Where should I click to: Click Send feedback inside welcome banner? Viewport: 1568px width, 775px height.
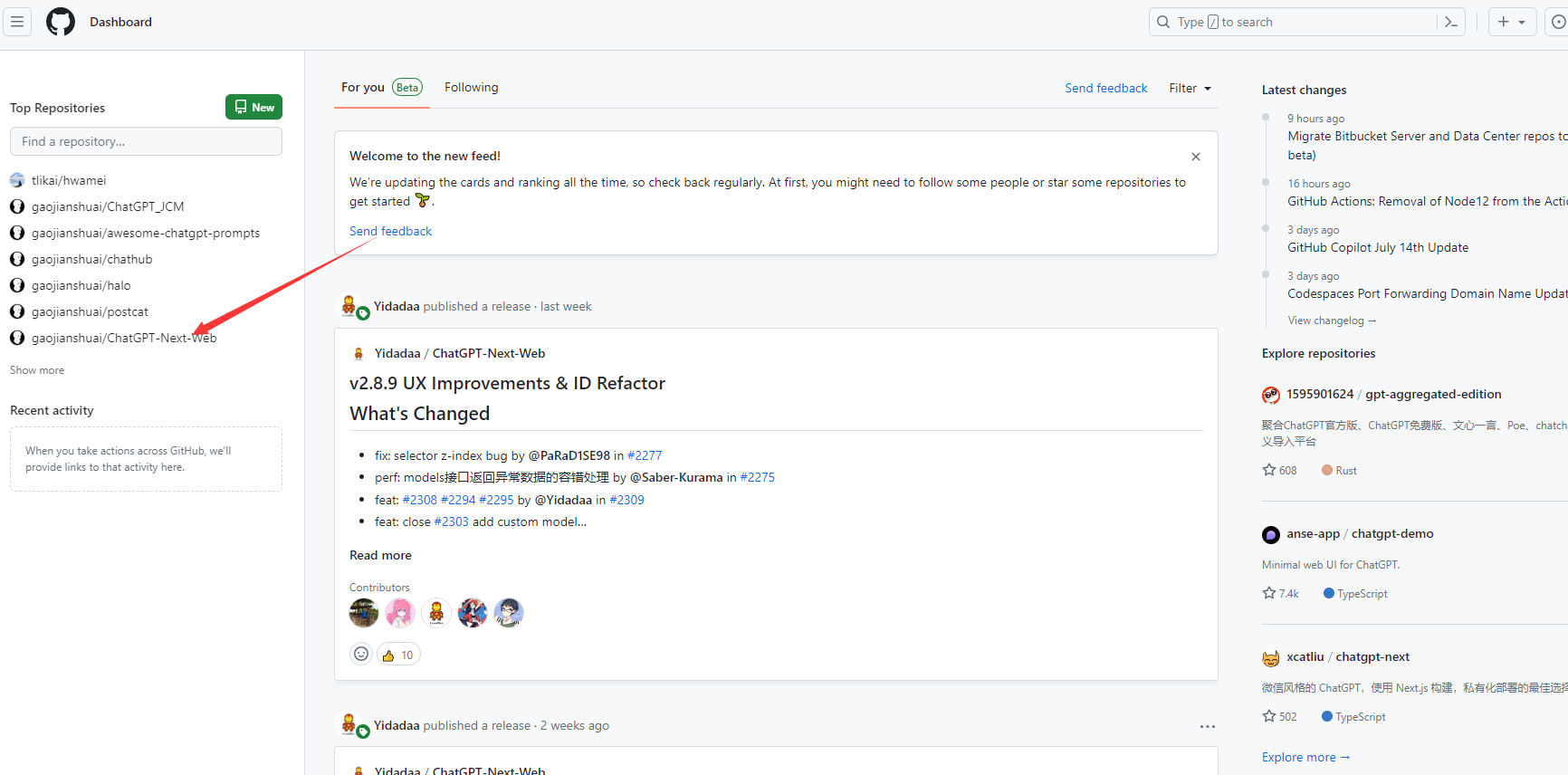pos(391,231)
